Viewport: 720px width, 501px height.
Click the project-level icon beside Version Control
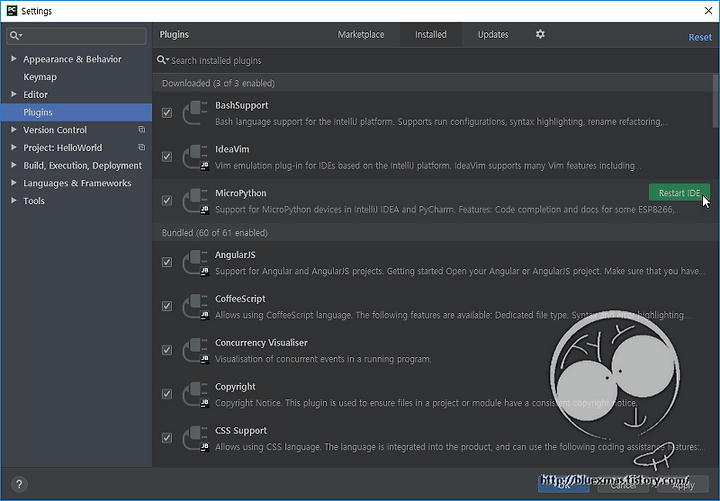point(142,129)
